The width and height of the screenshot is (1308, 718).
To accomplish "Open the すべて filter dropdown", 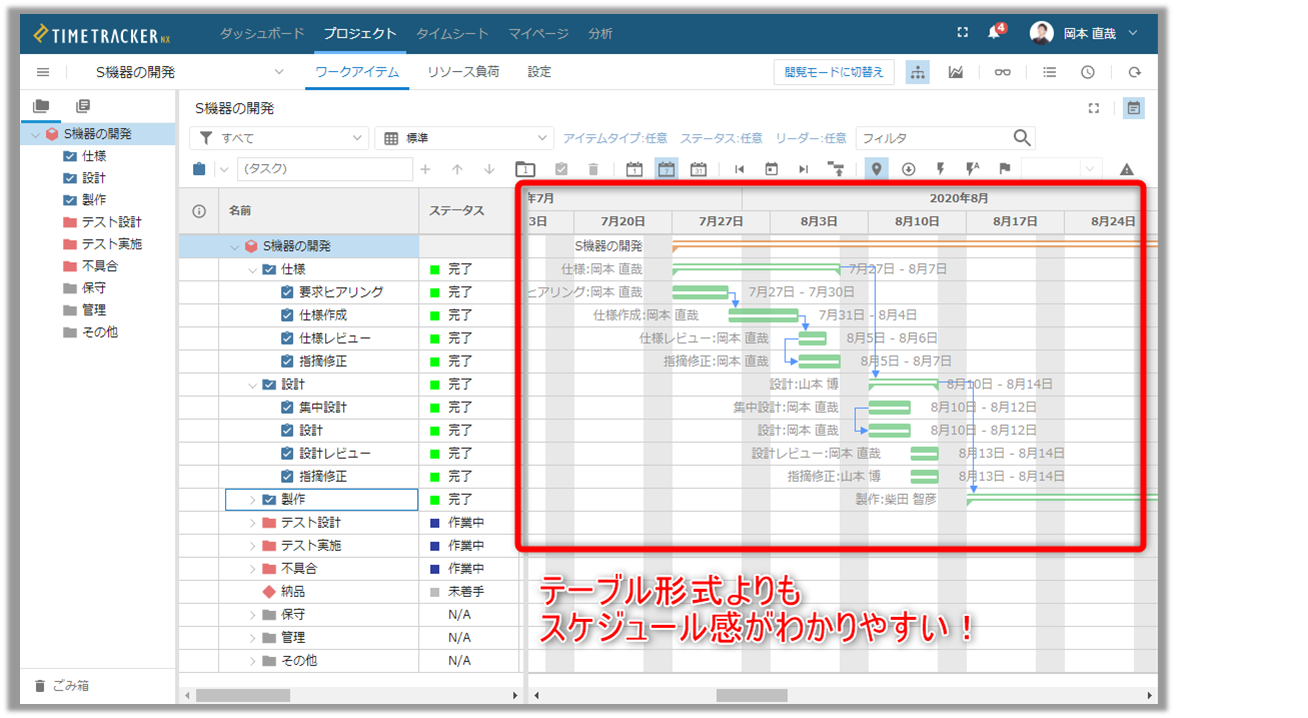I will (279, 138).
